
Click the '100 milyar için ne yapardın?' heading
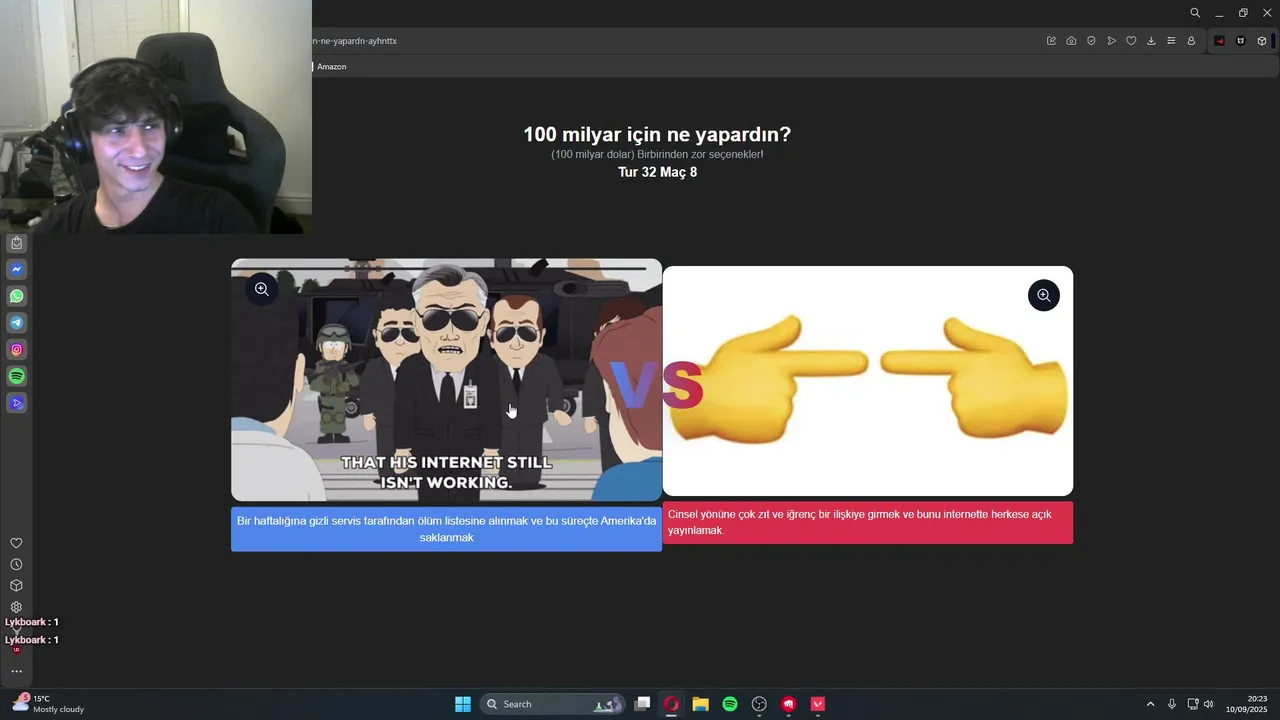pyautogui.click(x=657, y=135)
